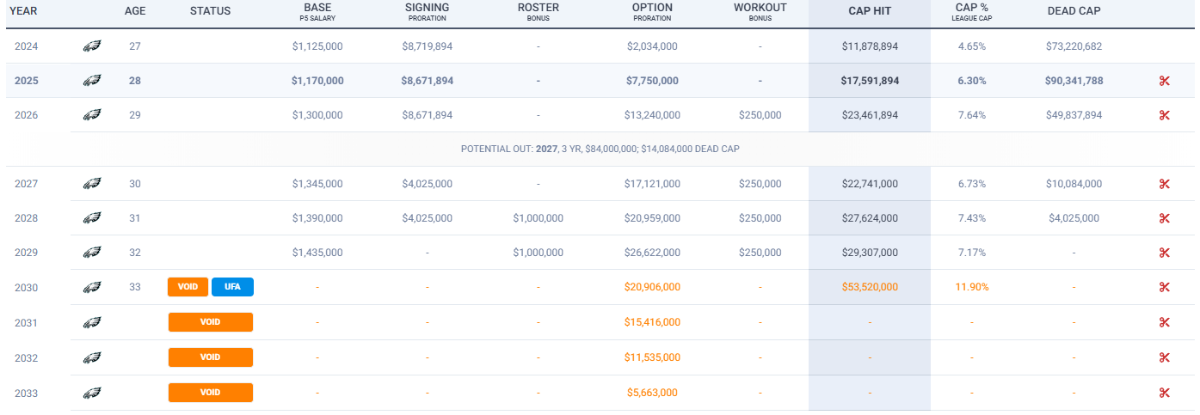Click the orange VOID badge in 2030
The image size is (1200, 415).
(x=188, y=287)
